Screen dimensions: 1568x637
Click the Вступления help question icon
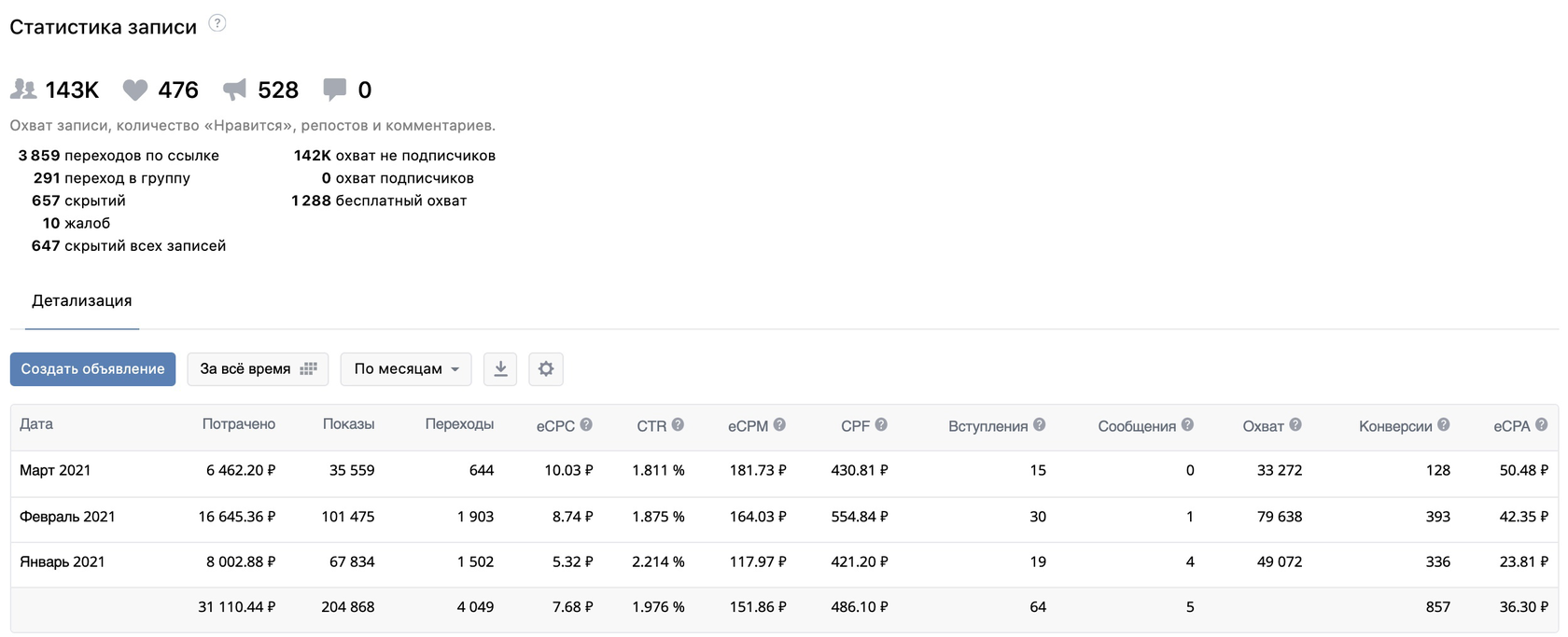point(1039,424)
